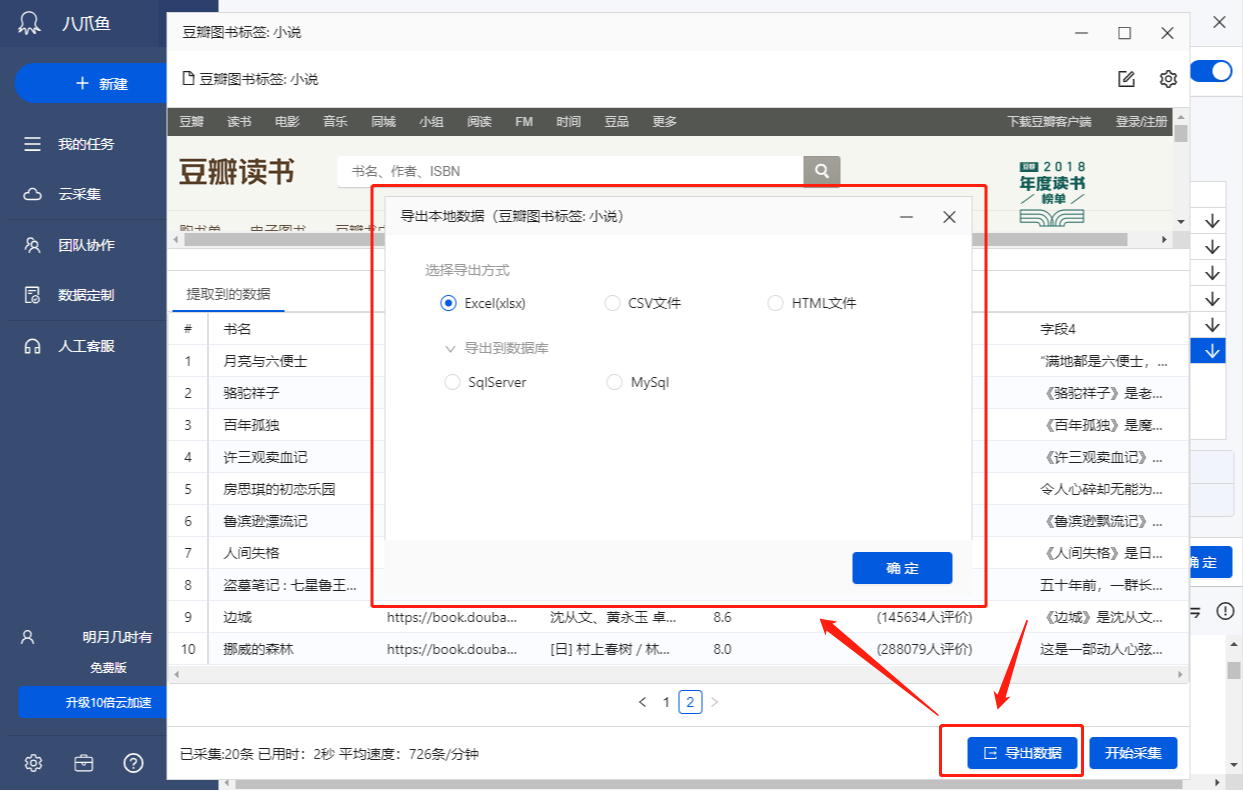Click the 2018 年度读书榜单 banner
Image resolution: width=1243 pixels, height=791 pixels.
pos(1052,194)
